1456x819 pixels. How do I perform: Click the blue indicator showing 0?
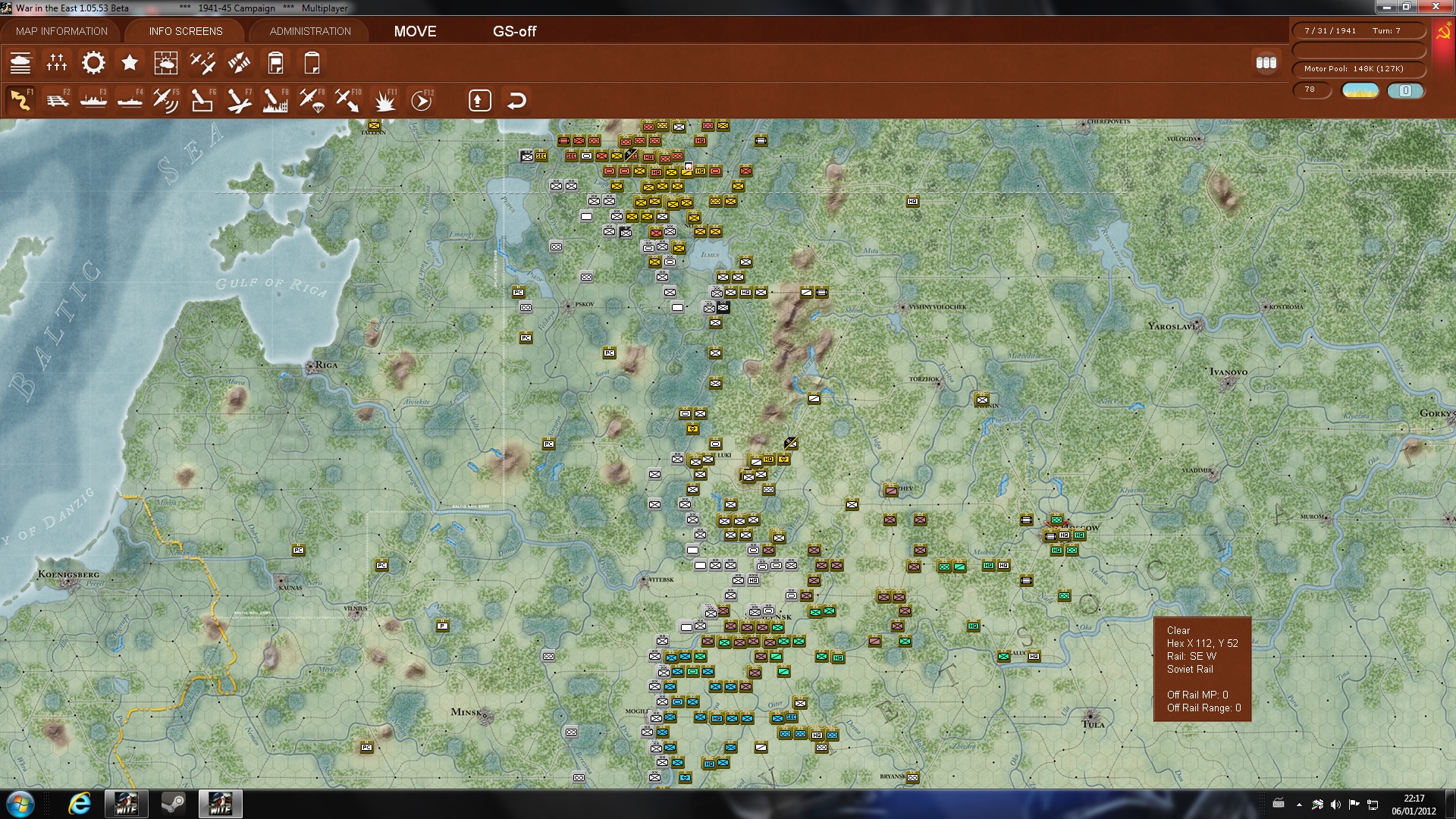click(1405, 90)
